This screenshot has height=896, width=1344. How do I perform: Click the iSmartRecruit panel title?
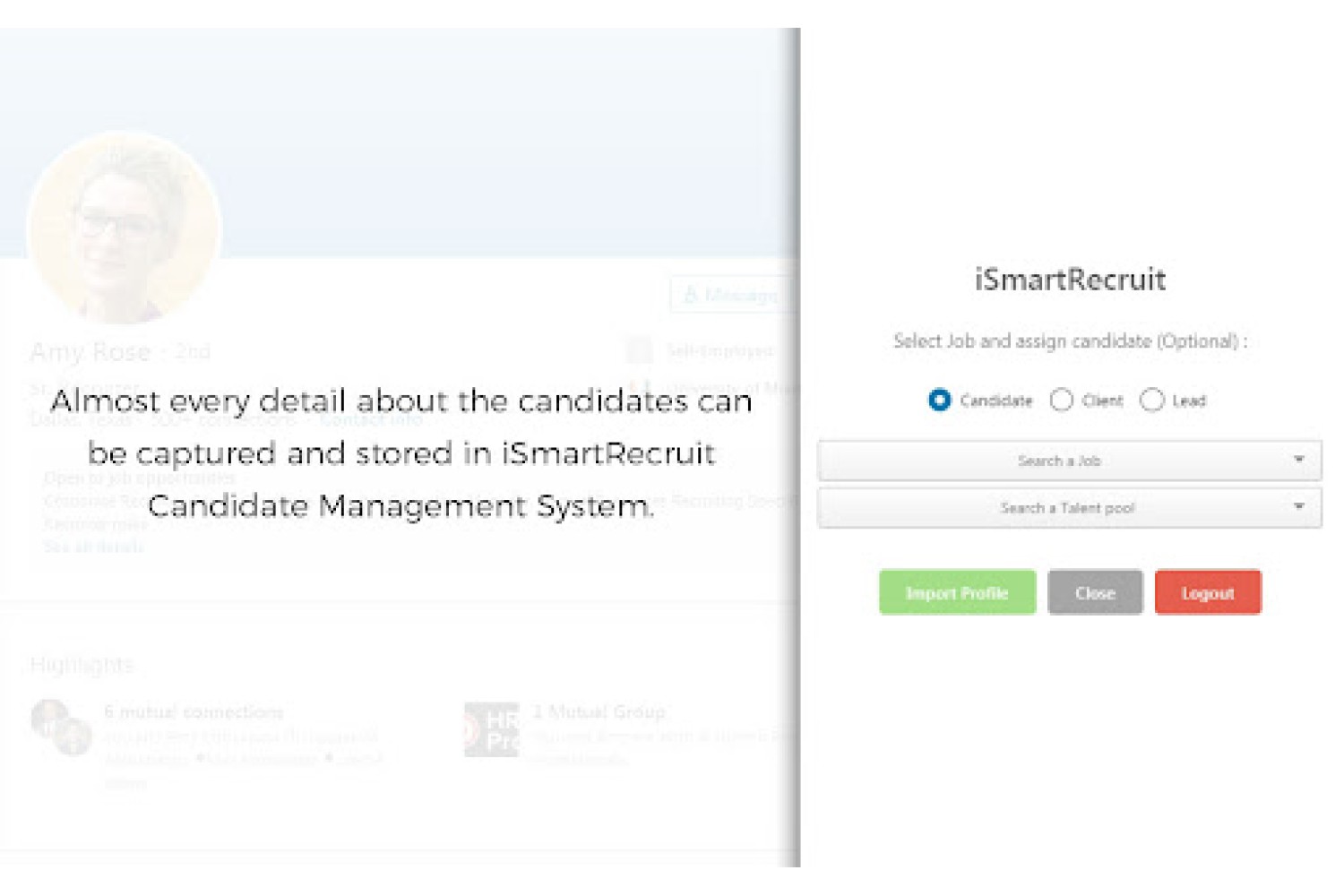(x=1070, y=280)
